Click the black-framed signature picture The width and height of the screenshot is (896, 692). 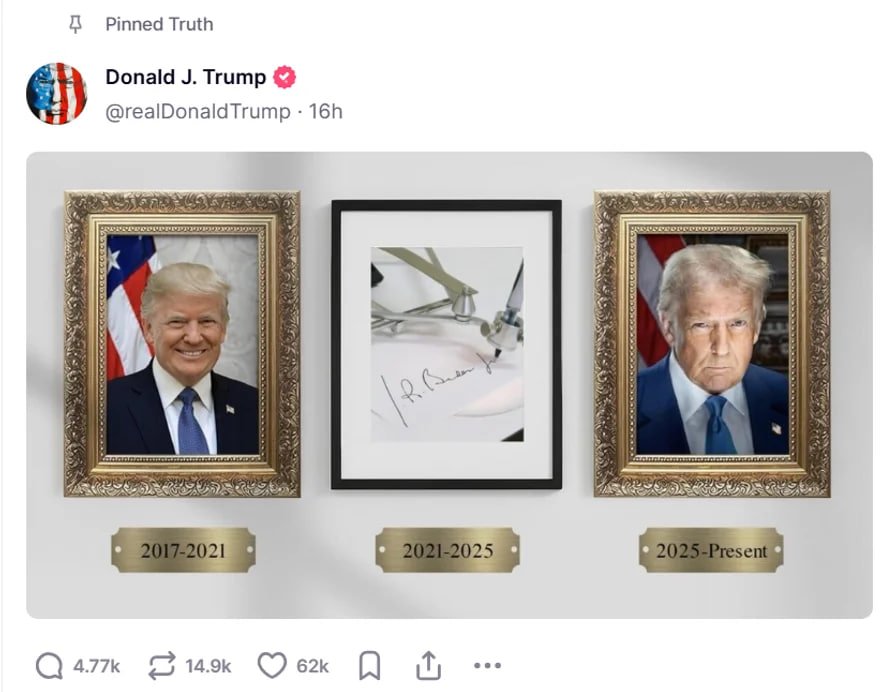pyautogui.click(x=446, y=345)
